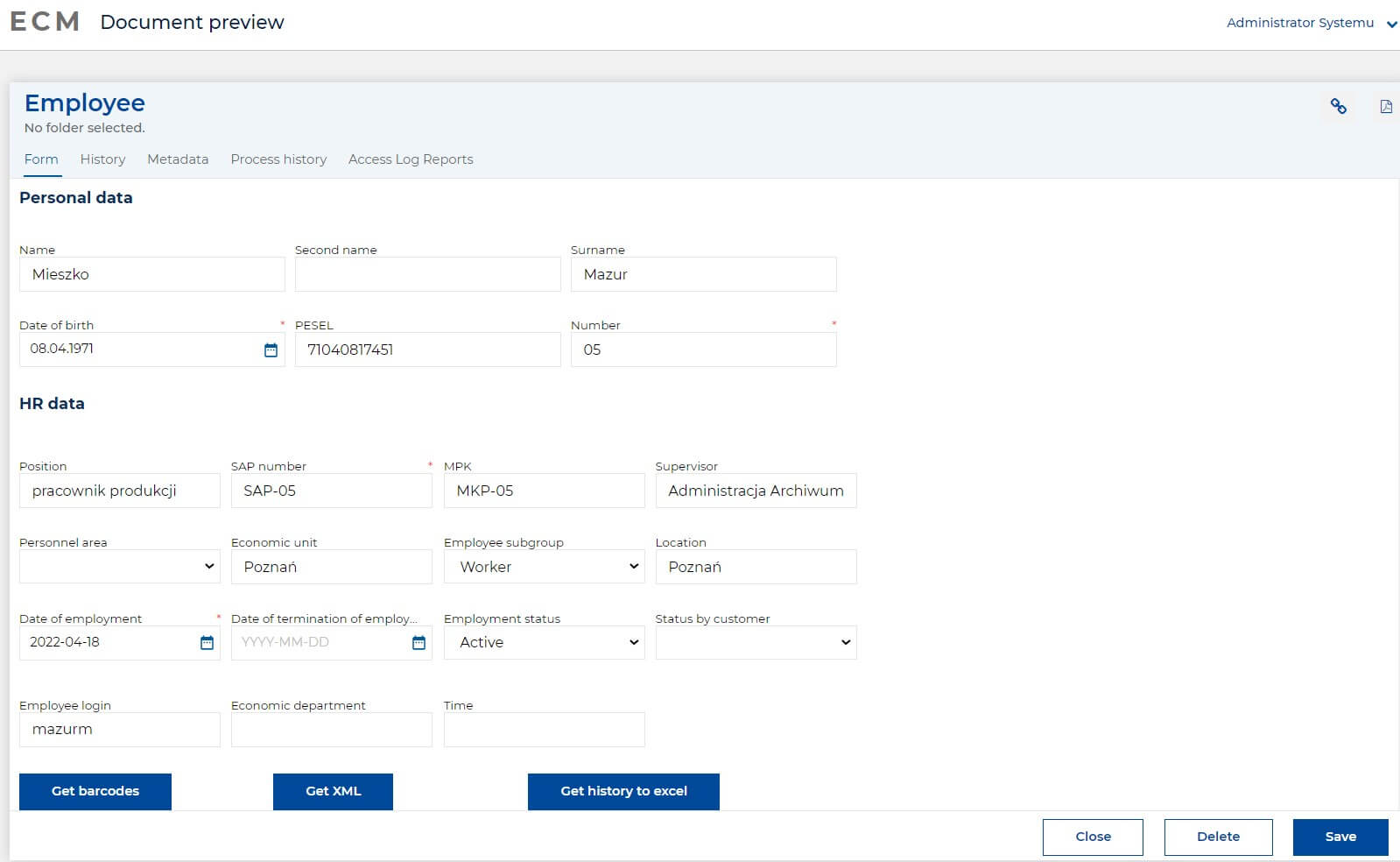The image size is (1400, 862).
Task: Expand Administrator Systemu user menu arrow
Action: pos(1391,24)
